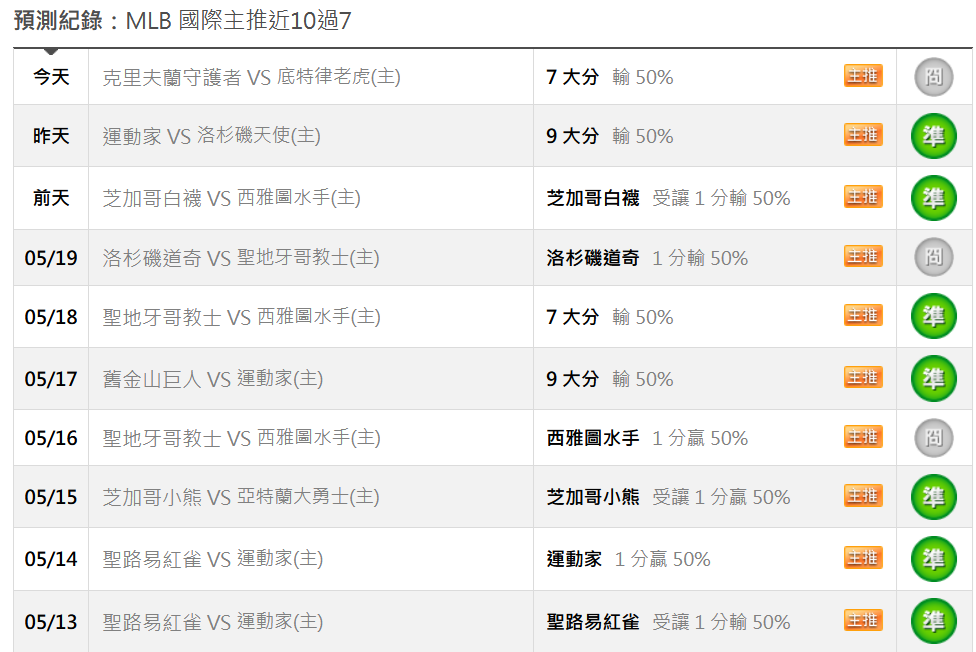976x652 pixels.
Task: Click the grey status icon in the 05/16 row
Action: [x=933, y=438]
